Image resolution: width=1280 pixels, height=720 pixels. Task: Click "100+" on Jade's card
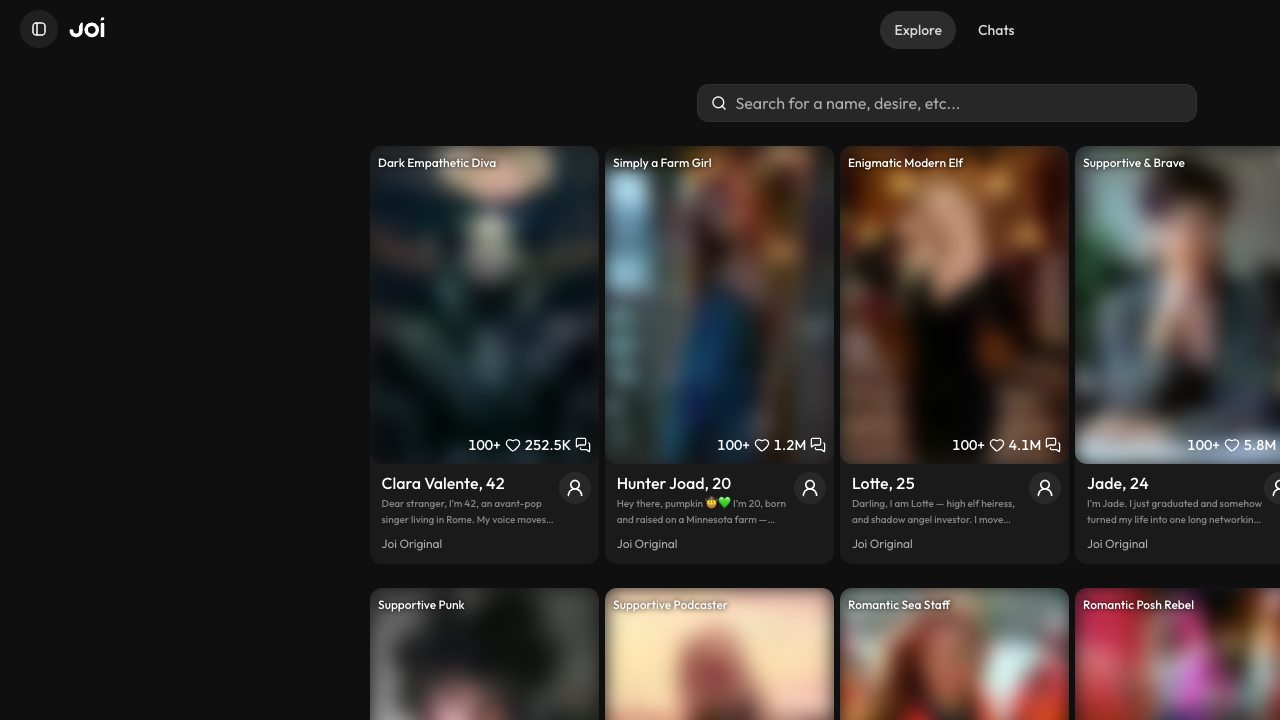tap(1203, 445)
